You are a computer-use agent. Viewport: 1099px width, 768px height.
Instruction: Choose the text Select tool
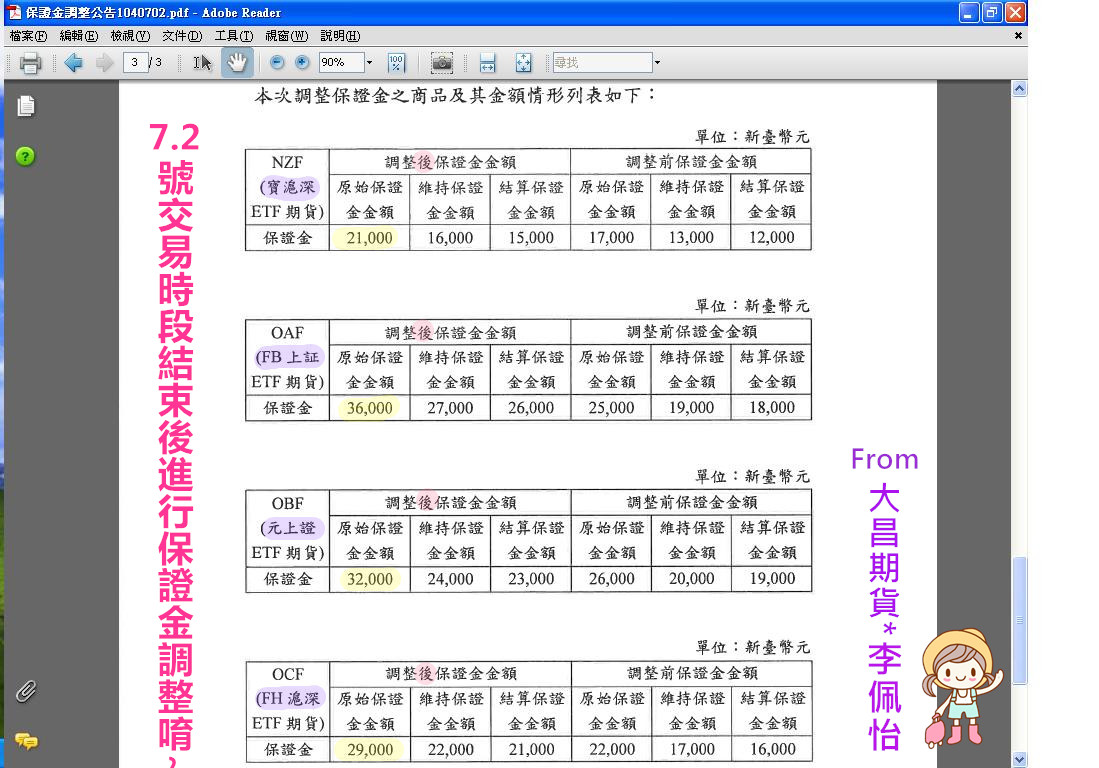tap(202, 63)
